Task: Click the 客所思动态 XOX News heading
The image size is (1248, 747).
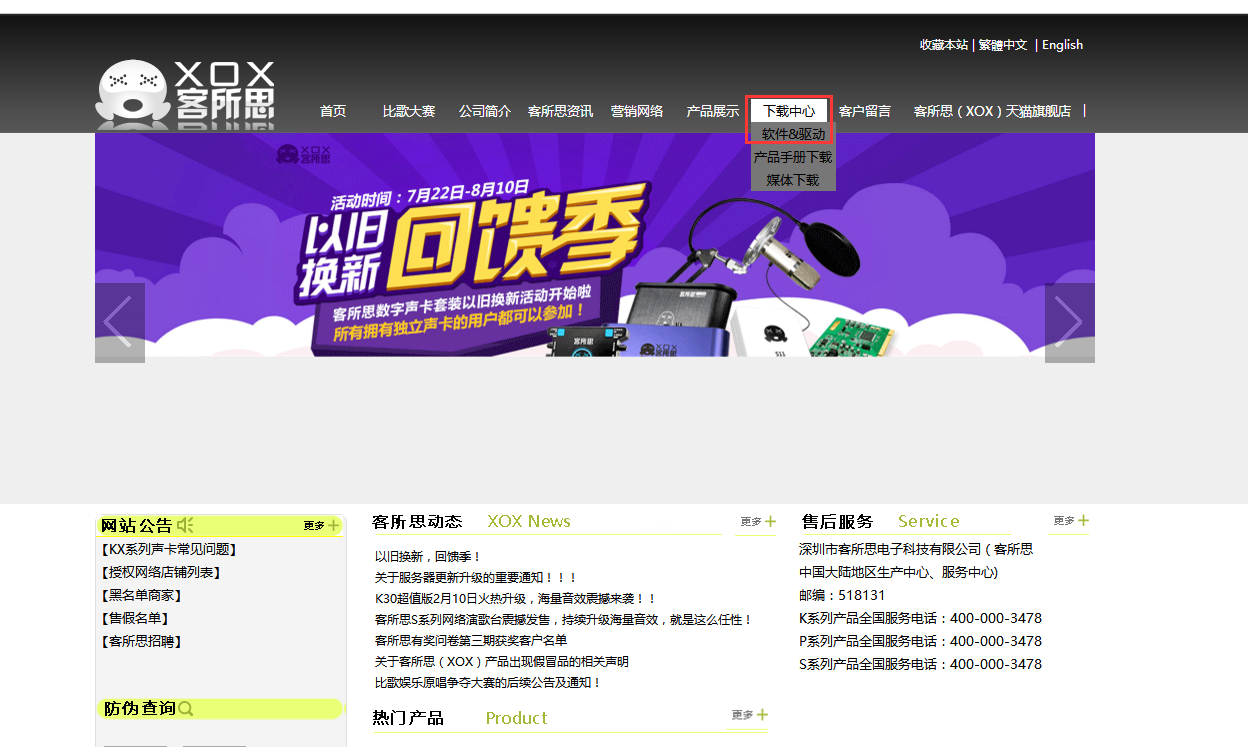Action: click(471, 521)
